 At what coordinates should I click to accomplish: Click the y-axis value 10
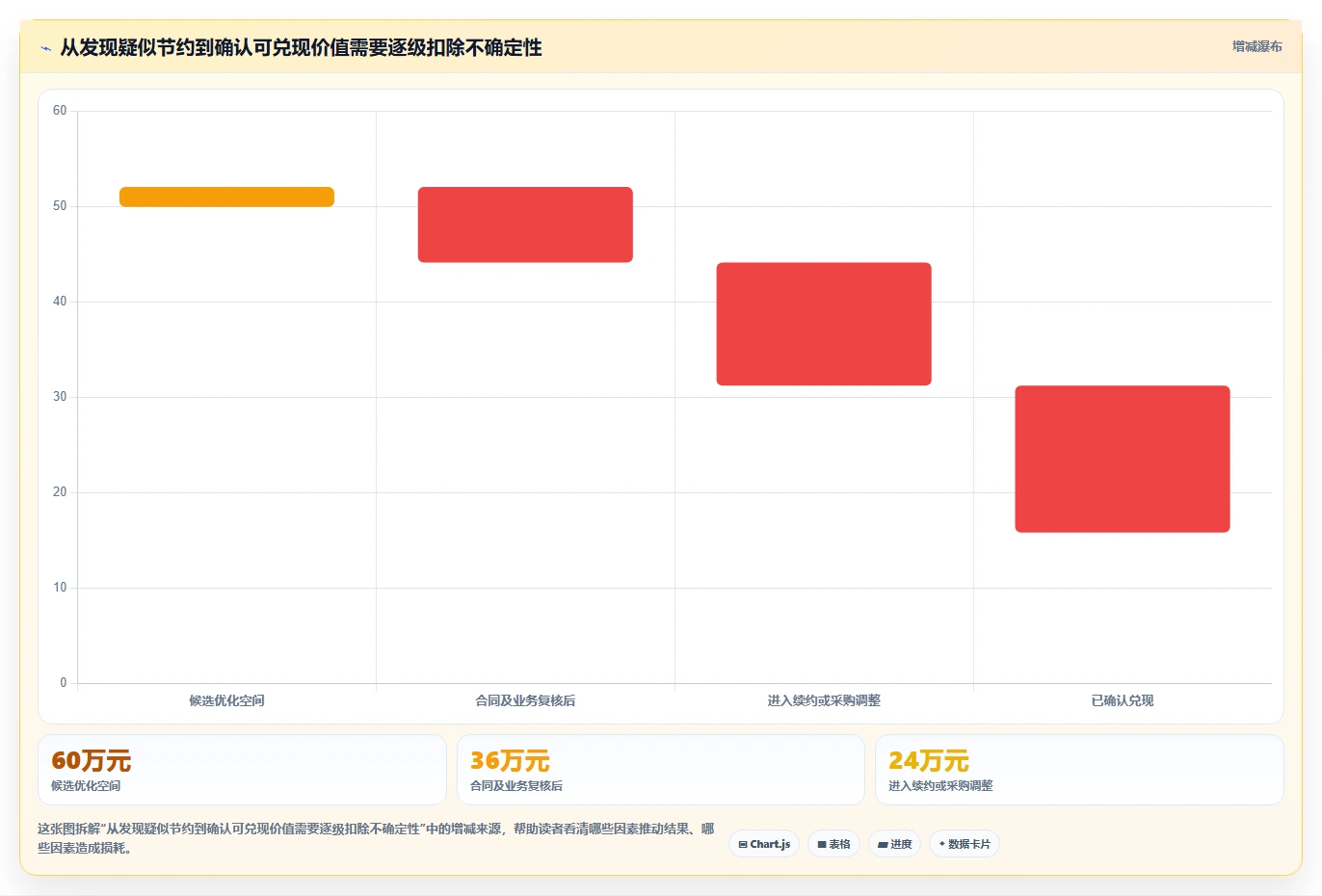60,588
